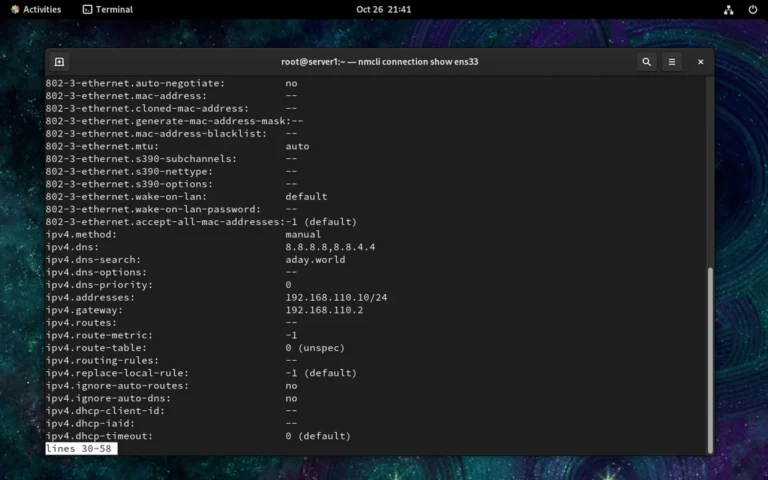
Task: Click the search icon in the terminal header
Action: coord(647,62)
